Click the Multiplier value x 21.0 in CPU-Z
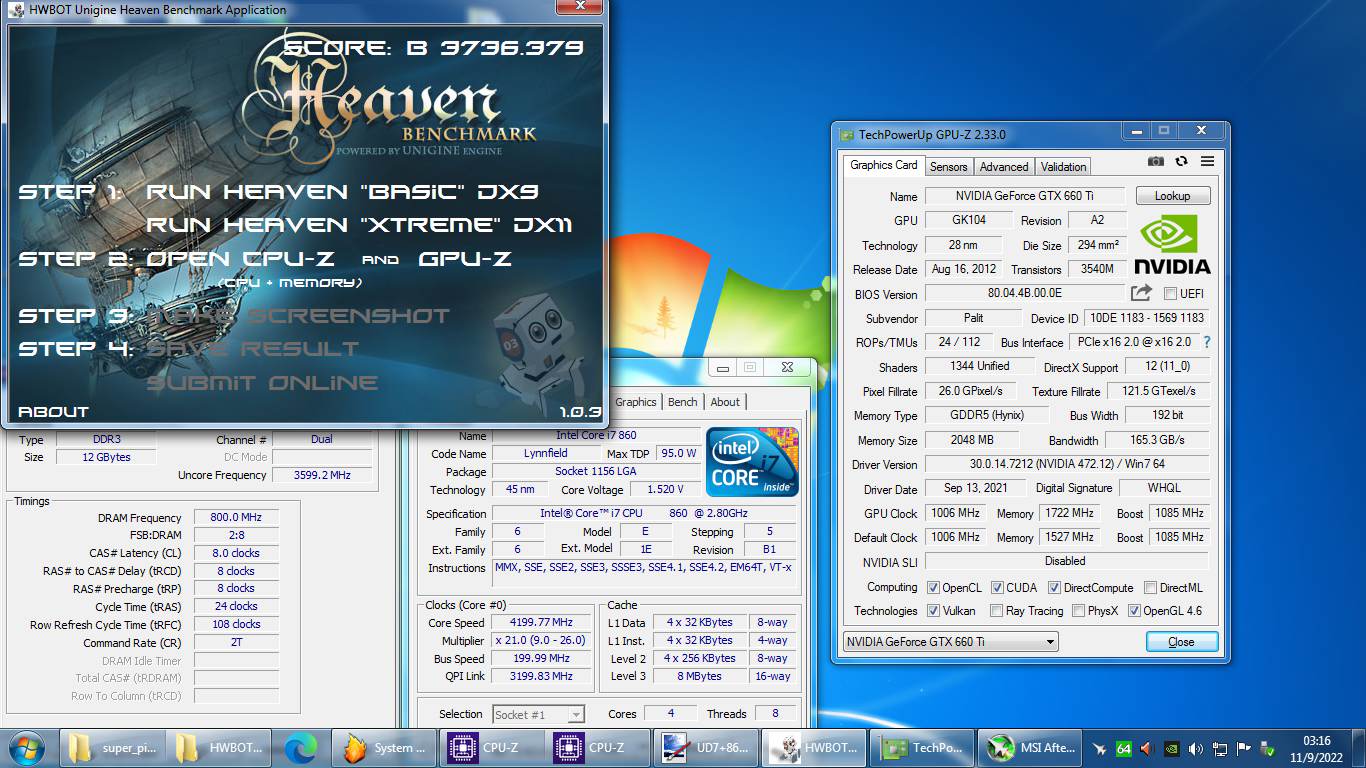The height and width of the screenshot is (768, 1366). (541, 640)
